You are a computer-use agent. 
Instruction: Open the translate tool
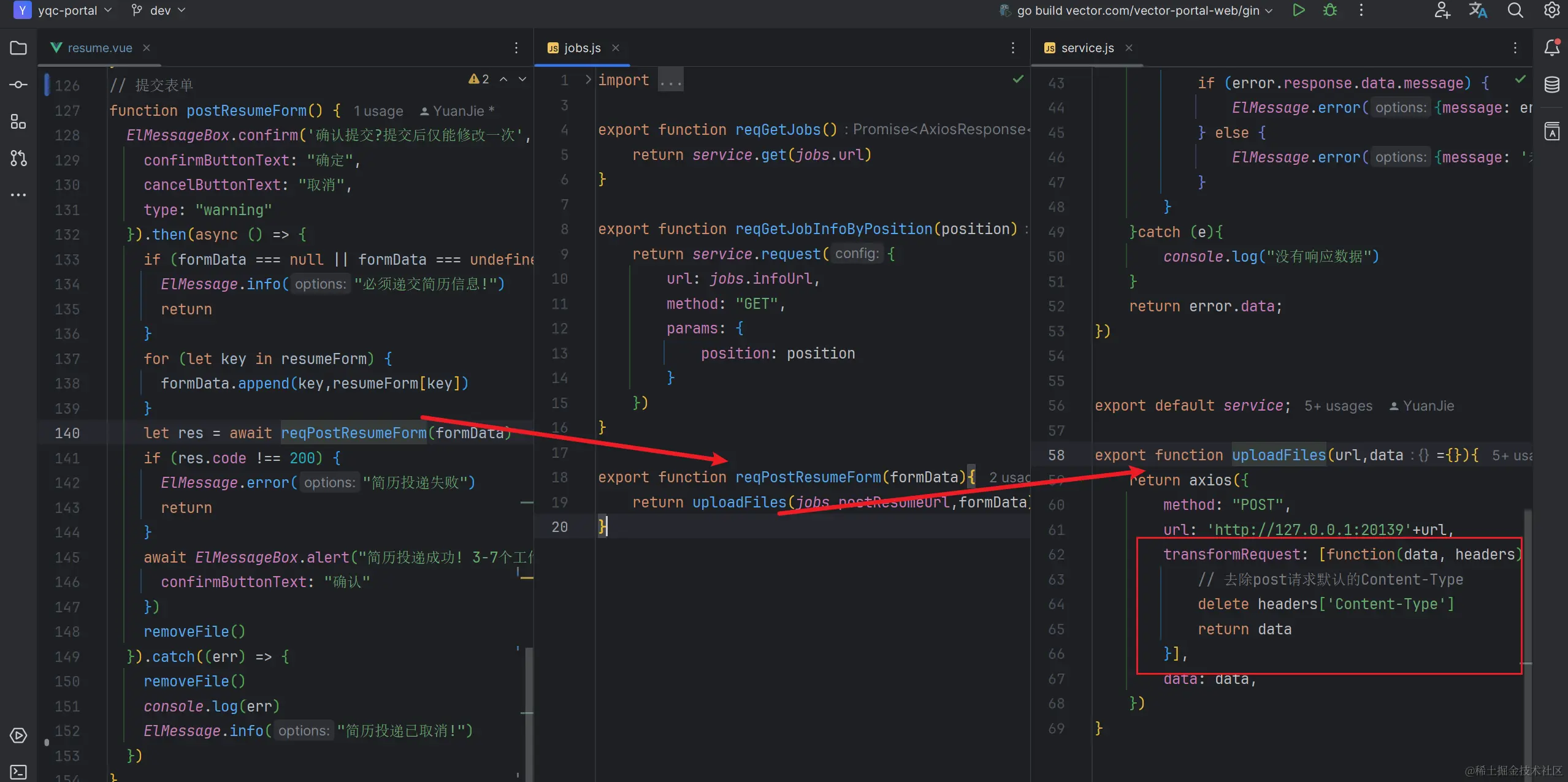1478,10
